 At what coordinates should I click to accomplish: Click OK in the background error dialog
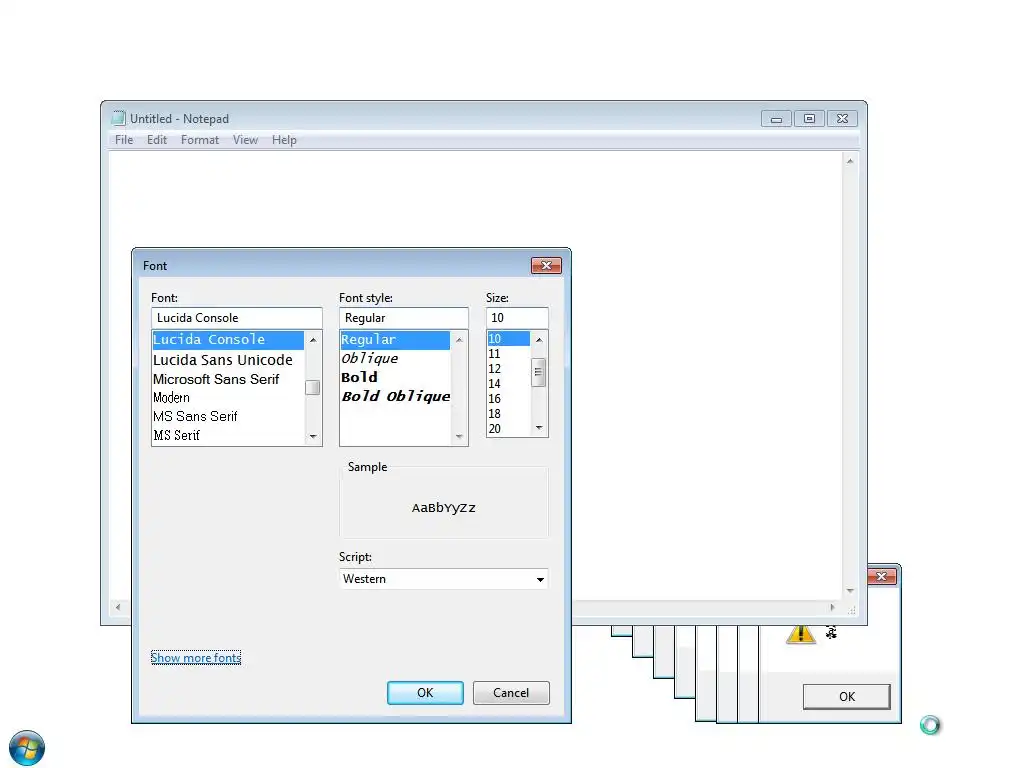pos(847,697)
